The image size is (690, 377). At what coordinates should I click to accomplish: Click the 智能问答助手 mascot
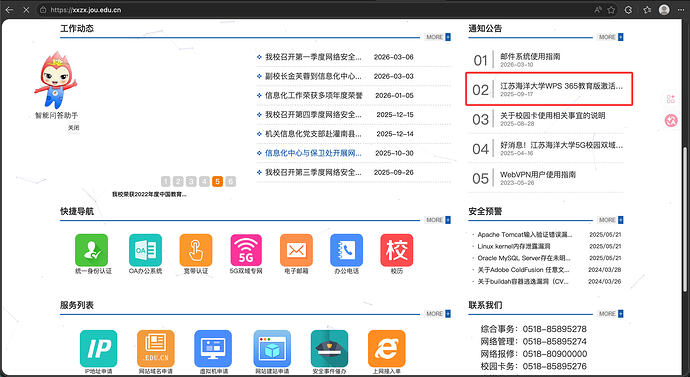pos(56,80)
